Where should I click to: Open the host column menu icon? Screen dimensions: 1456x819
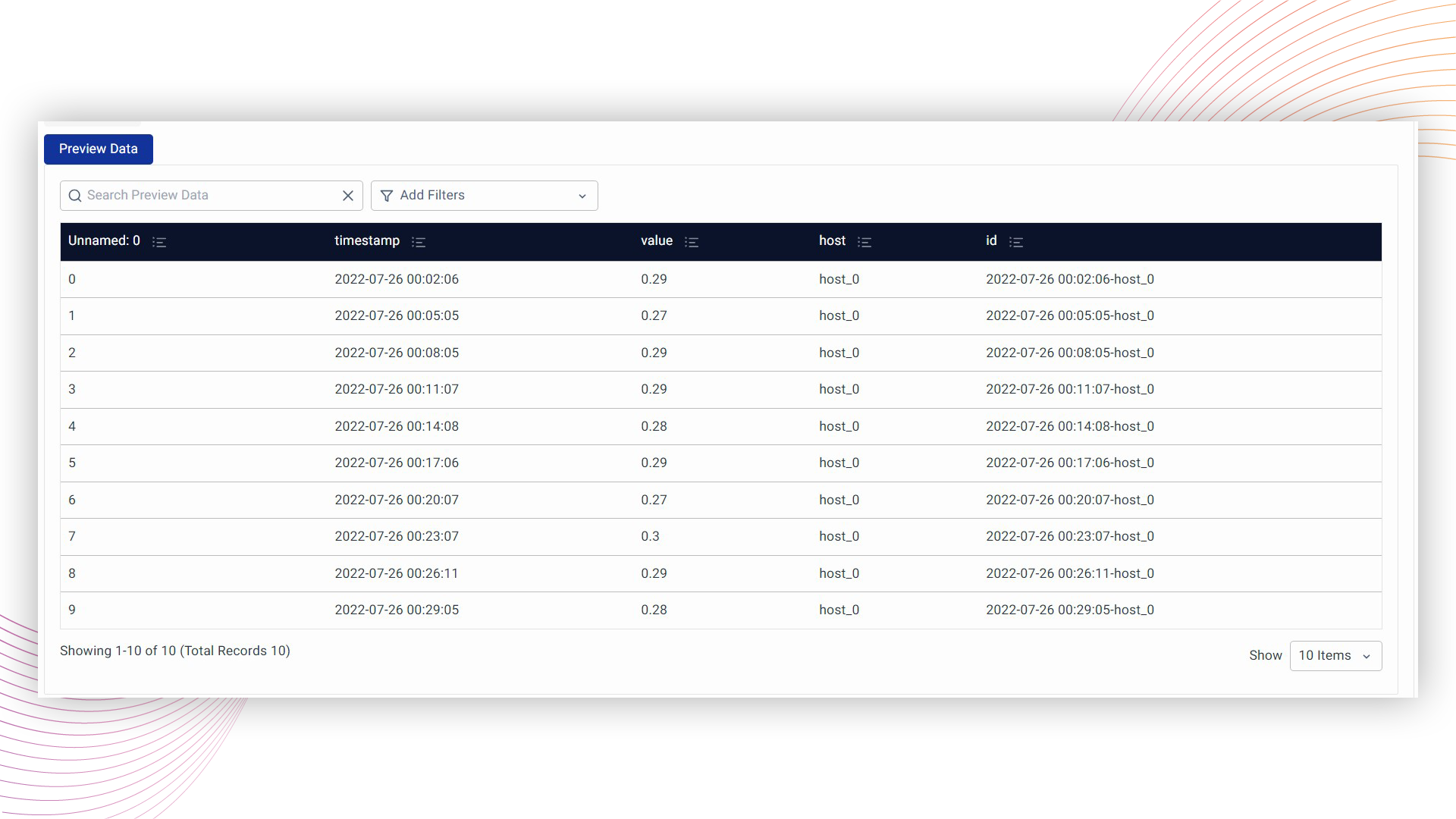point(864,242)
